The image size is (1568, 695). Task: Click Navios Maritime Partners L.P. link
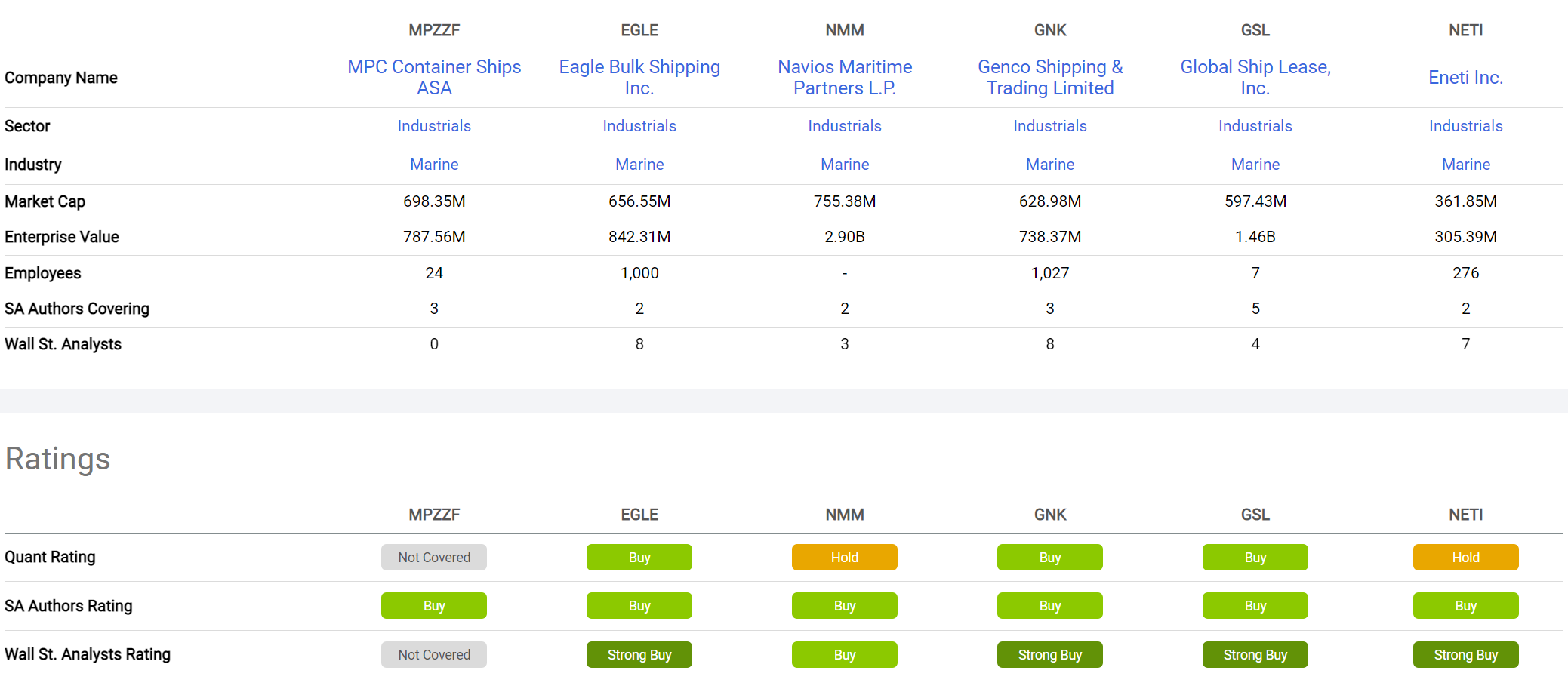click(x=845, y=78)
